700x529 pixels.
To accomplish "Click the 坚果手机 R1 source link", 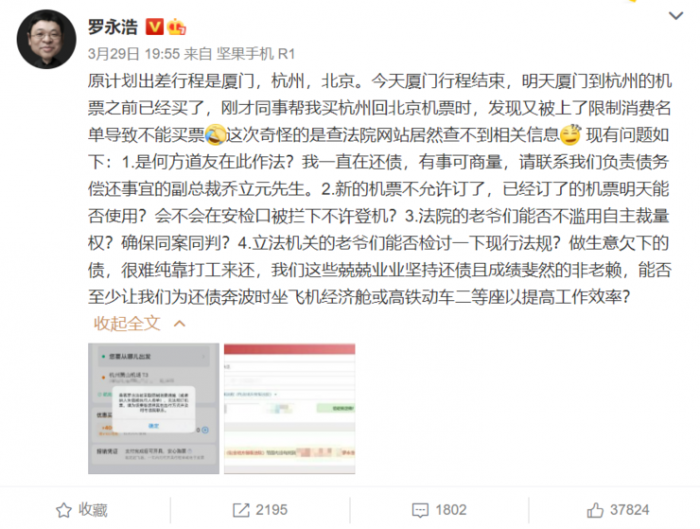I will tap(256, 54).
